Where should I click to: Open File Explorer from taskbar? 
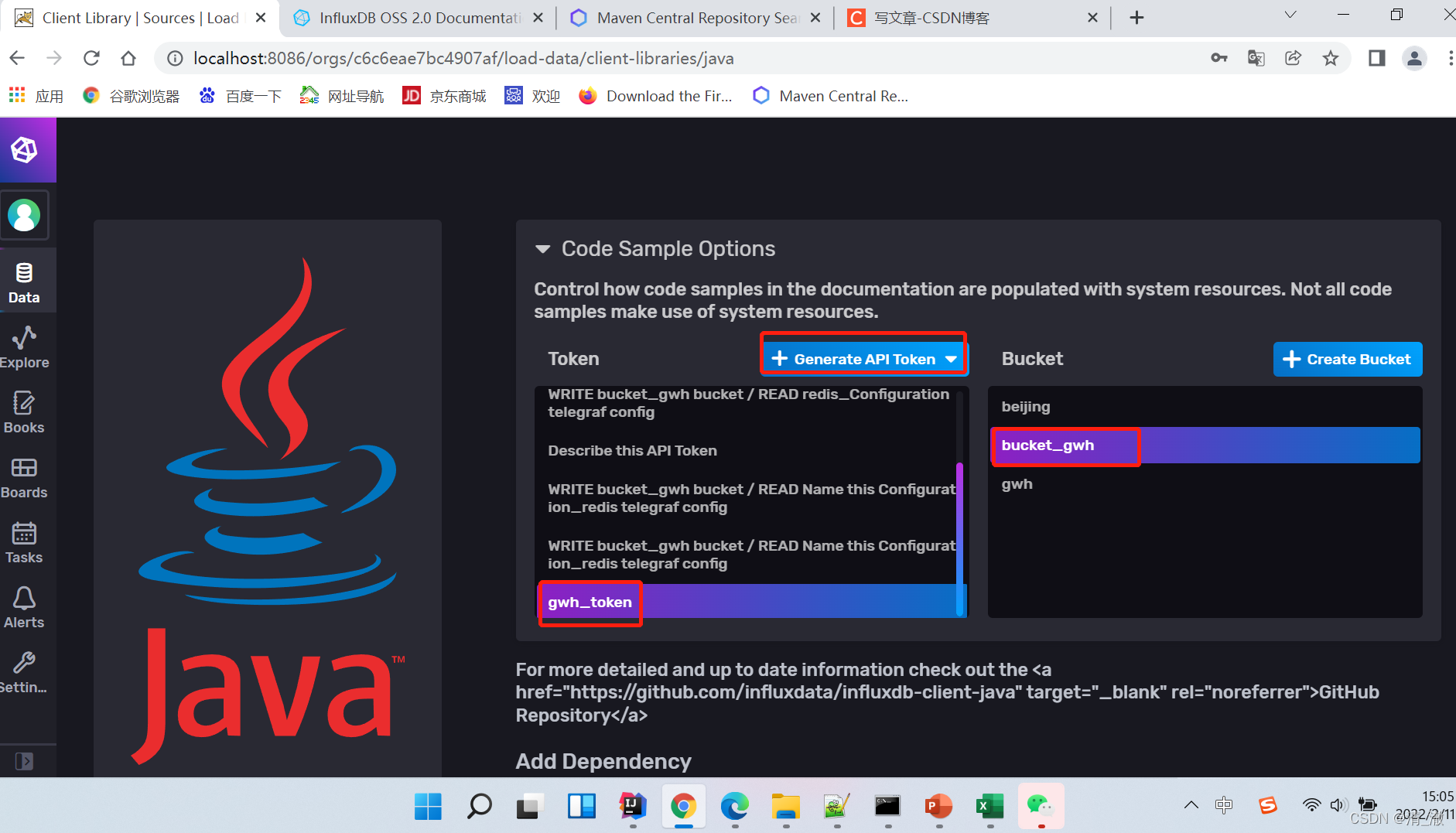coord(785,806)
